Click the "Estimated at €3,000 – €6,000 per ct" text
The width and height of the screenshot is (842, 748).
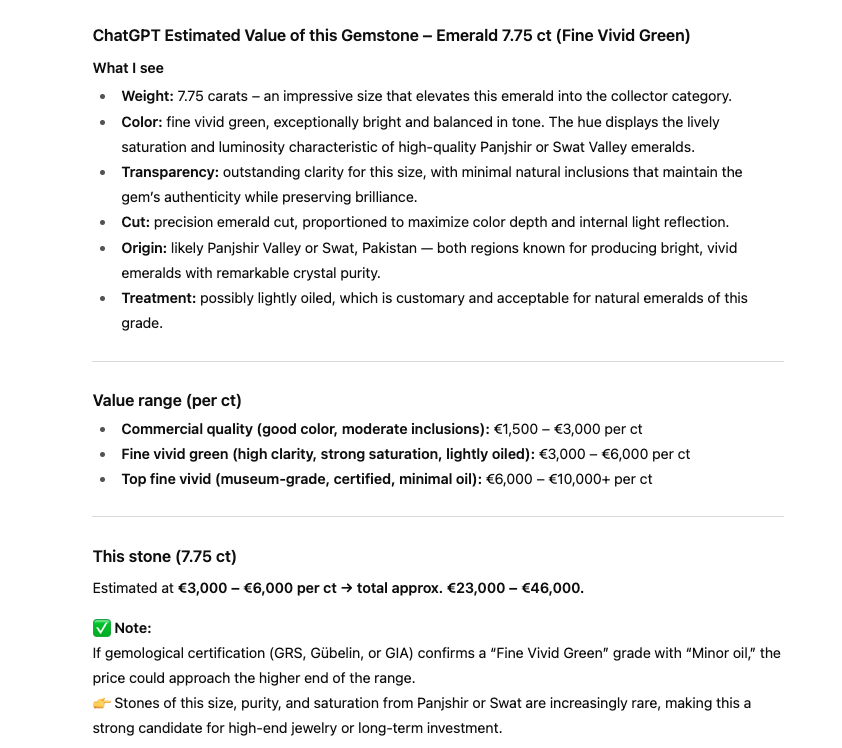(214, 588)
